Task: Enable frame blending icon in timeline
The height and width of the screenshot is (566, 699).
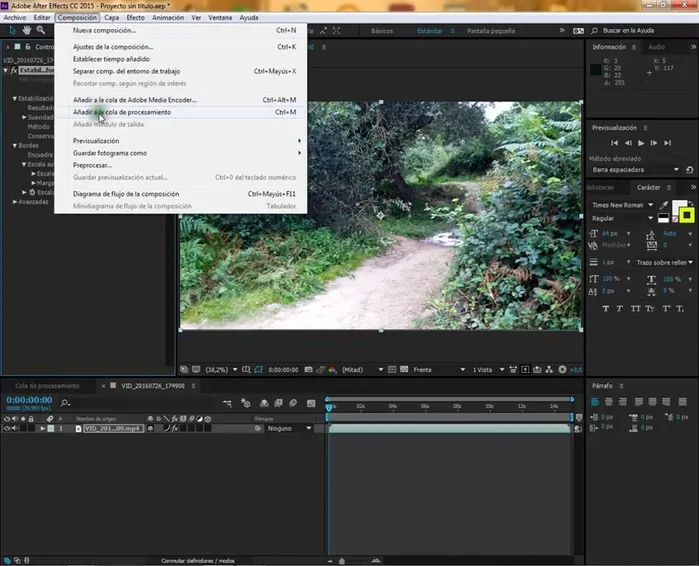Action: 279,403
